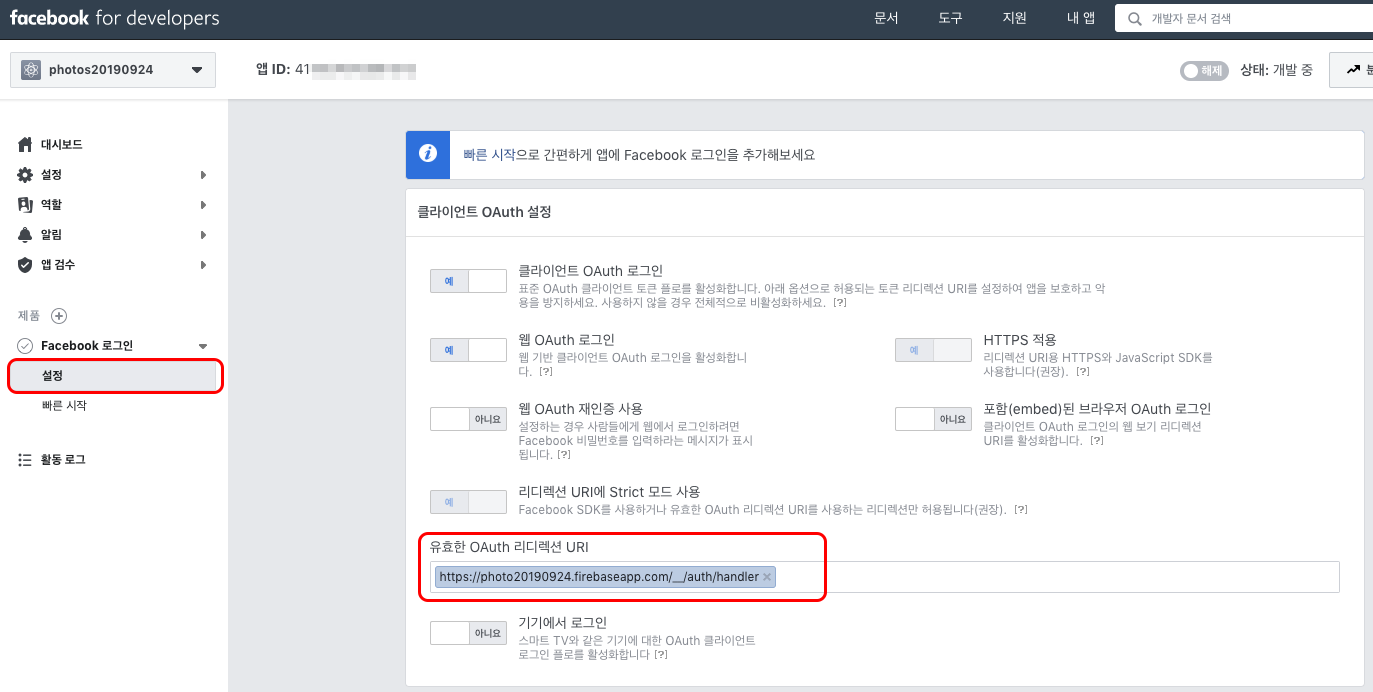Screen dimensions: 1373x692
Task: Click the 상태: 개발 중 status text
Action: click(x=1277, y=70)
